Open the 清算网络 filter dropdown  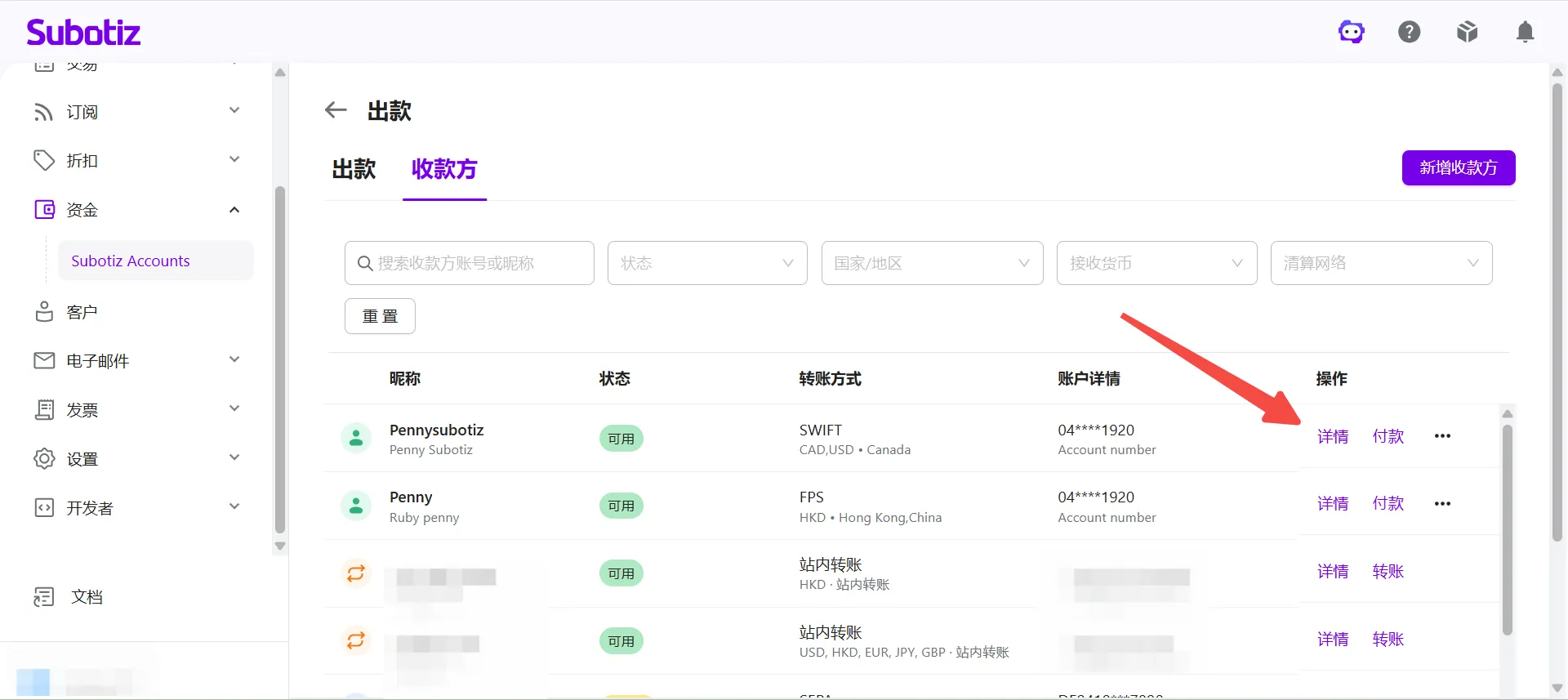point(1381,263)
